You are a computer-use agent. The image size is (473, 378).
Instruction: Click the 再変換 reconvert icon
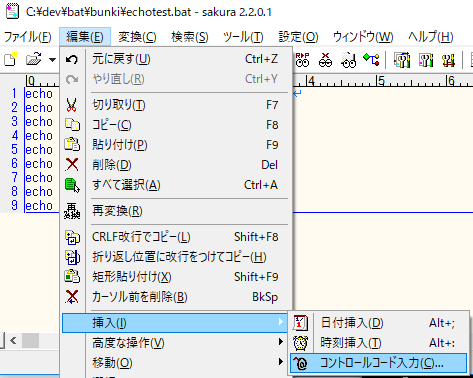(72, 211)
